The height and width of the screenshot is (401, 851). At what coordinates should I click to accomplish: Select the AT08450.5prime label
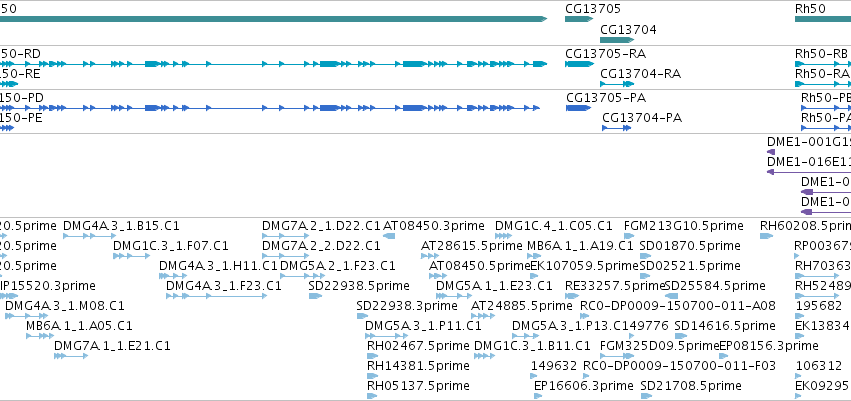tap(479, 266)
